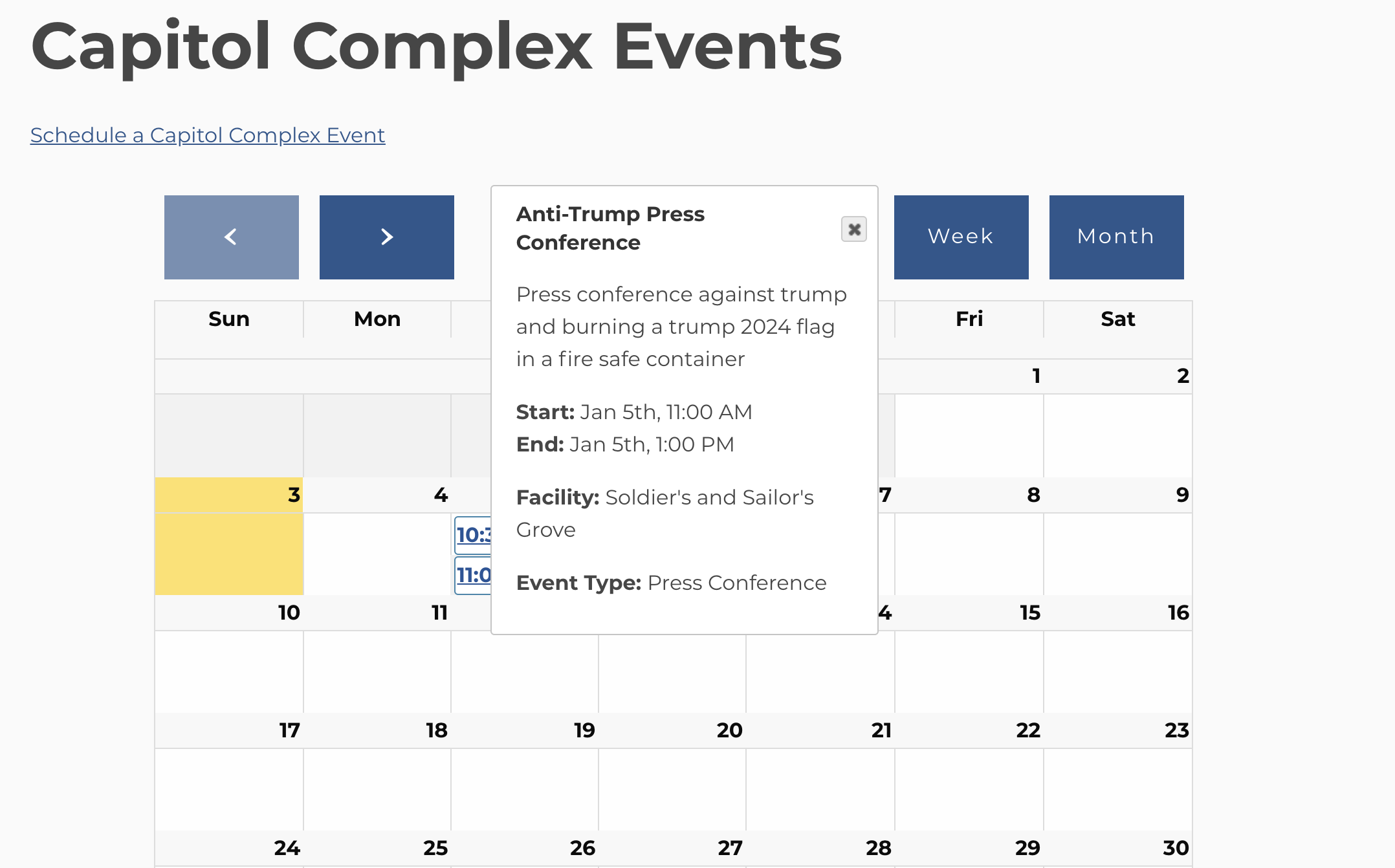1395x868 pixels.
Task: Advance to next month arrow
Action: pos(386,237)
